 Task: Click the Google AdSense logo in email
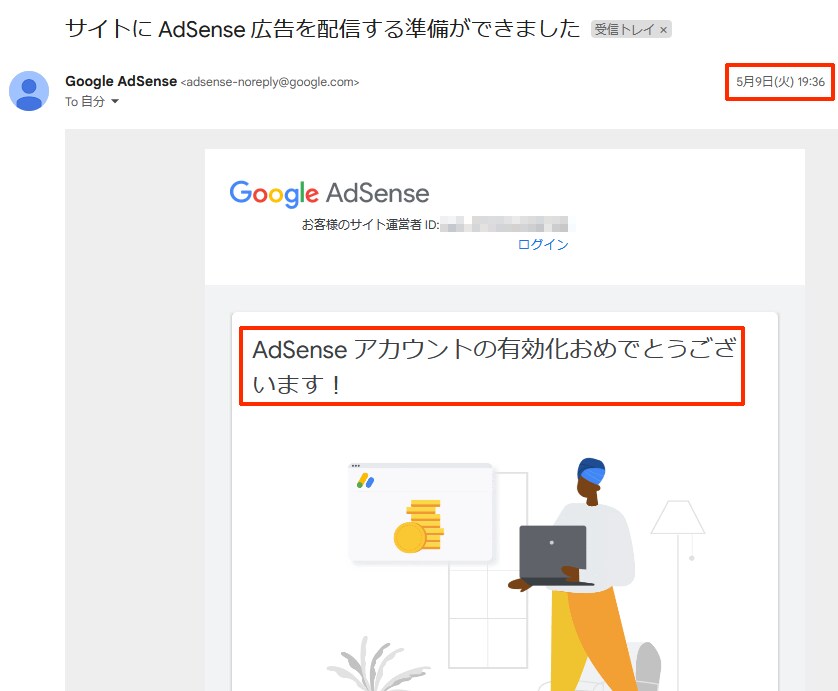click(x=329, y=193)
